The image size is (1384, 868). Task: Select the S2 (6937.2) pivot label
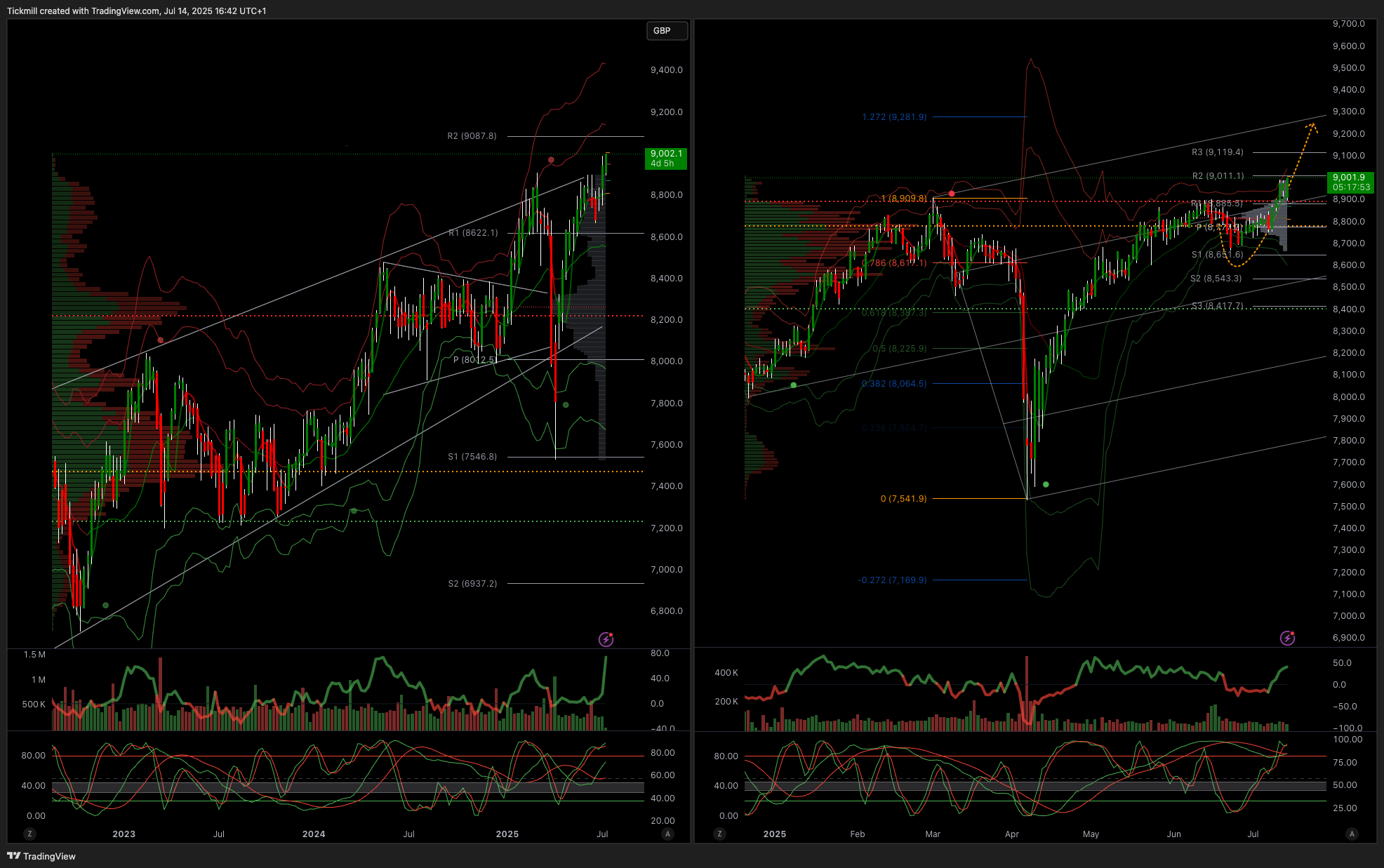pyautogui.click(x=472, y=584)
